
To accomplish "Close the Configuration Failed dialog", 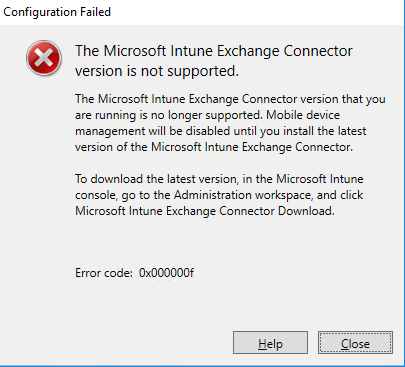I will (355, 343).
